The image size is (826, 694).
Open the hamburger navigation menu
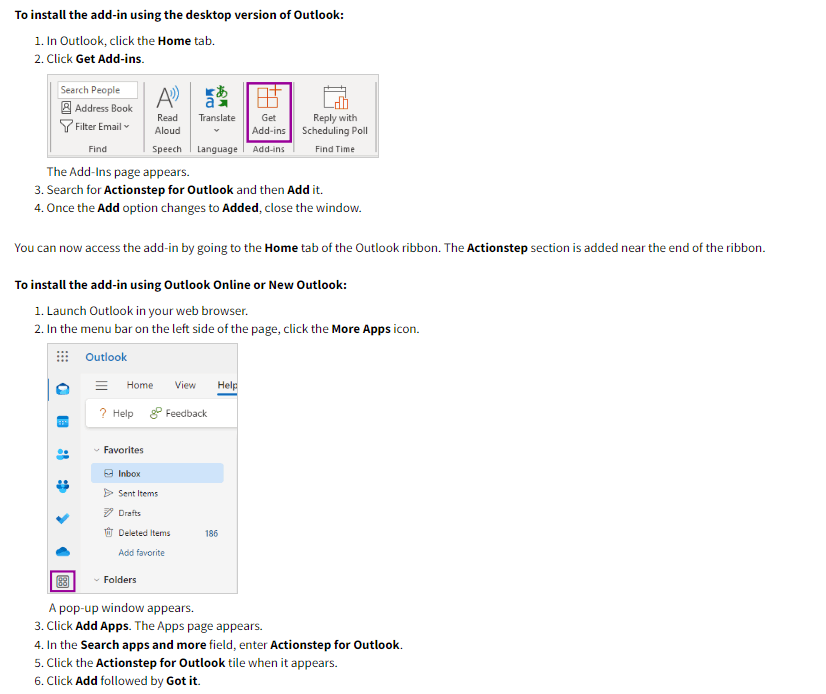101,385
